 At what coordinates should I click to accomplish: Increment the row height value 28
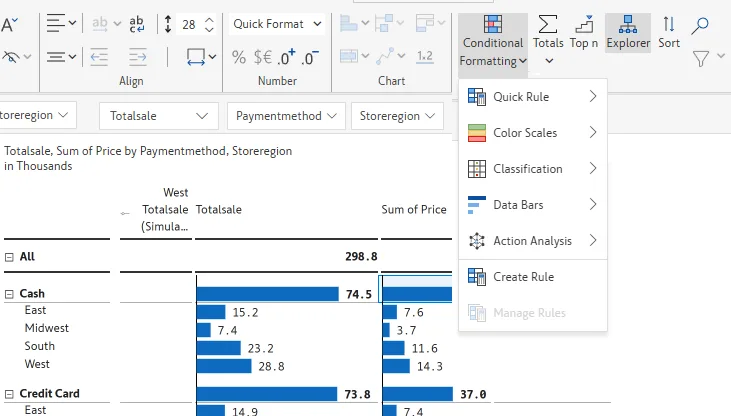(209, 20)
